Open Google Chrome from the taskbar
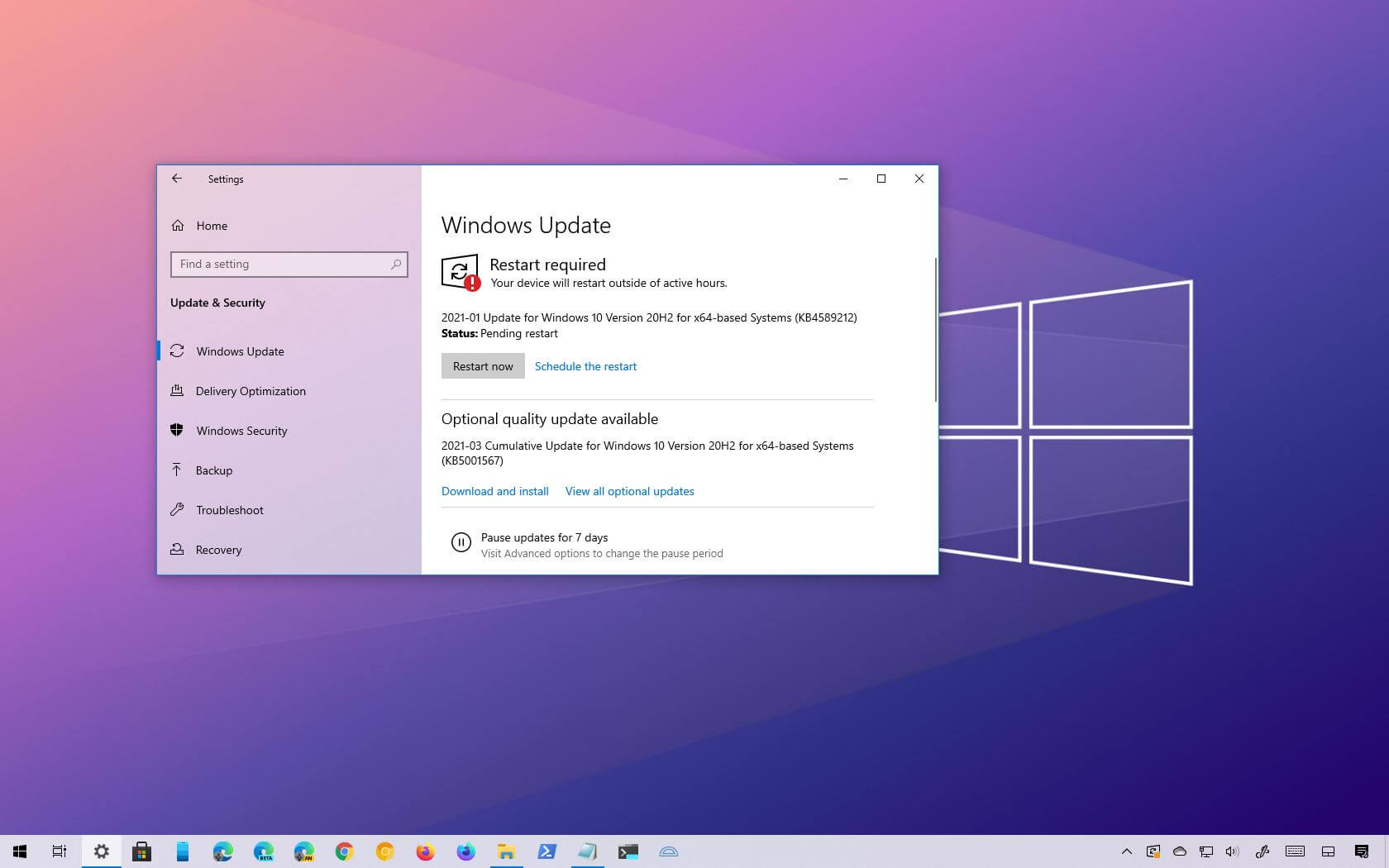 [x=344, y=851]
